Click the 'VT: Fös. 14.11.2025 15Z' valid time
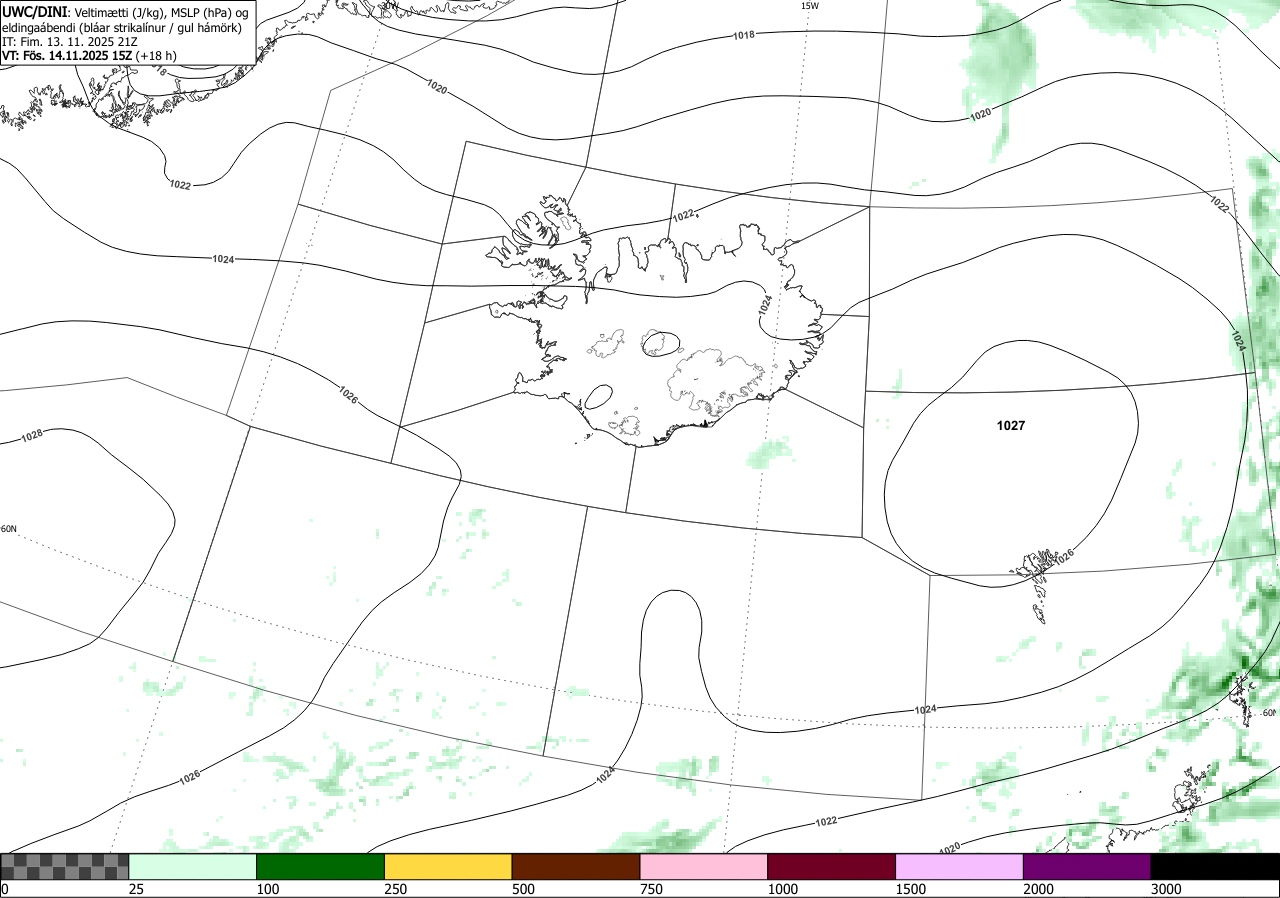The width and height of the screenshot is (1280, 898). click(x=67, y=55)
